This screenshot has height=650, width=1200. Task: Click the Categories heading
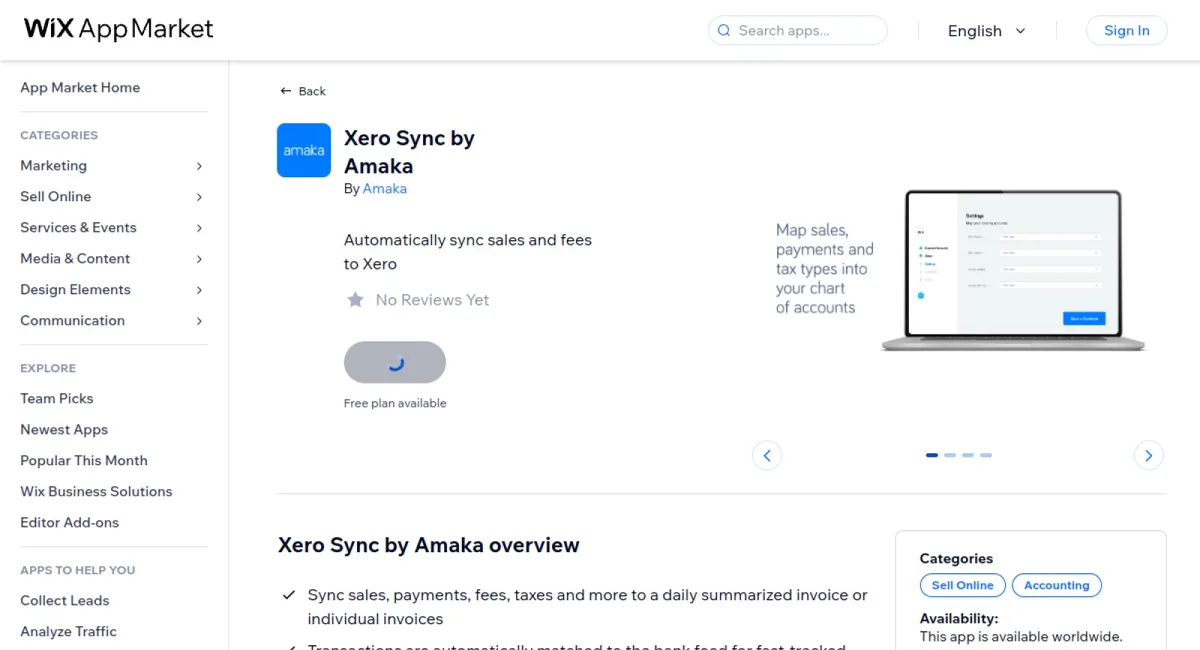[957, 559]
